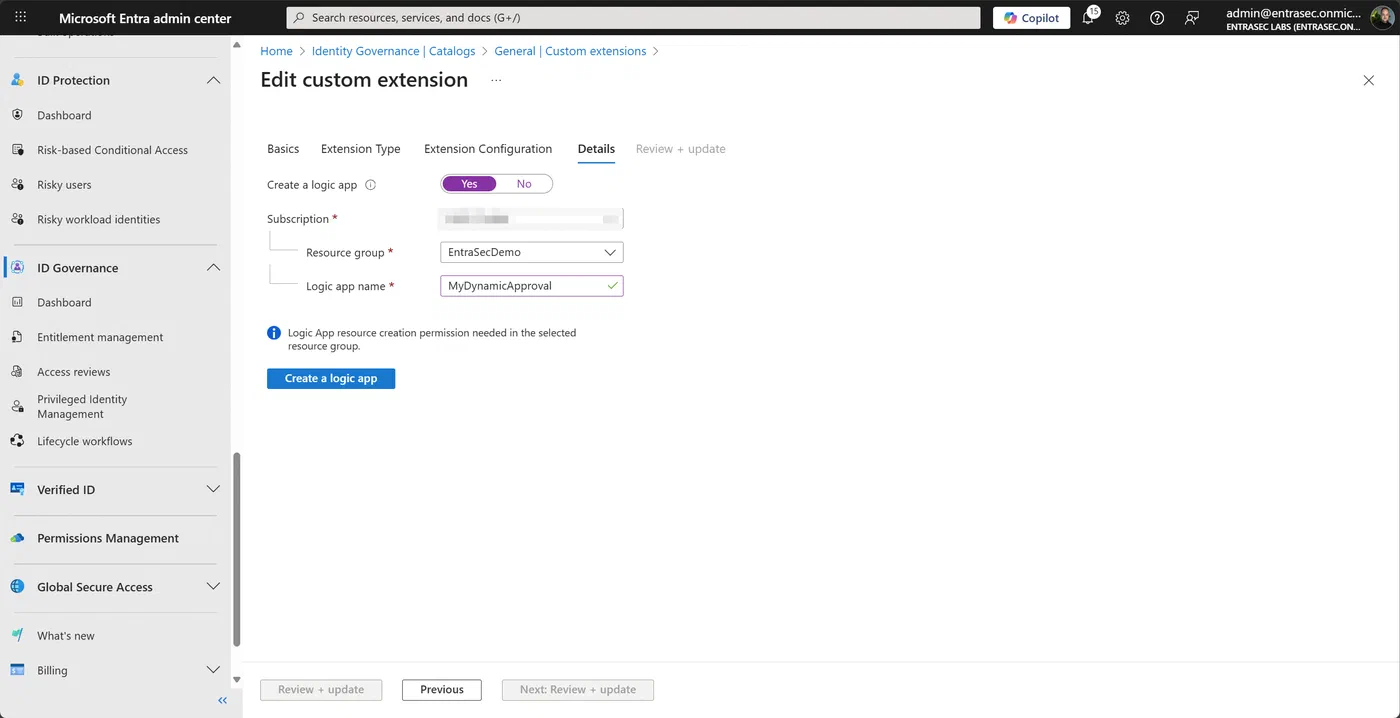Collapse the sidebar with double-chevron icon

(x=222, y=700)
